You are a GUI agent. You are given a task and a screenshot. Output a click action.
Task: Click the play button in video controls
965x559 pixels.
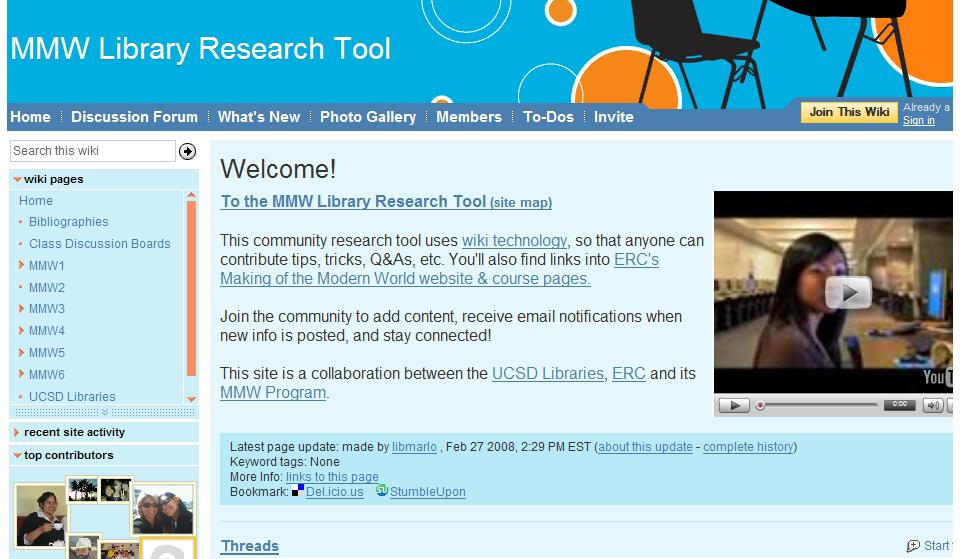pyautogui.click(x=734, y=405)
